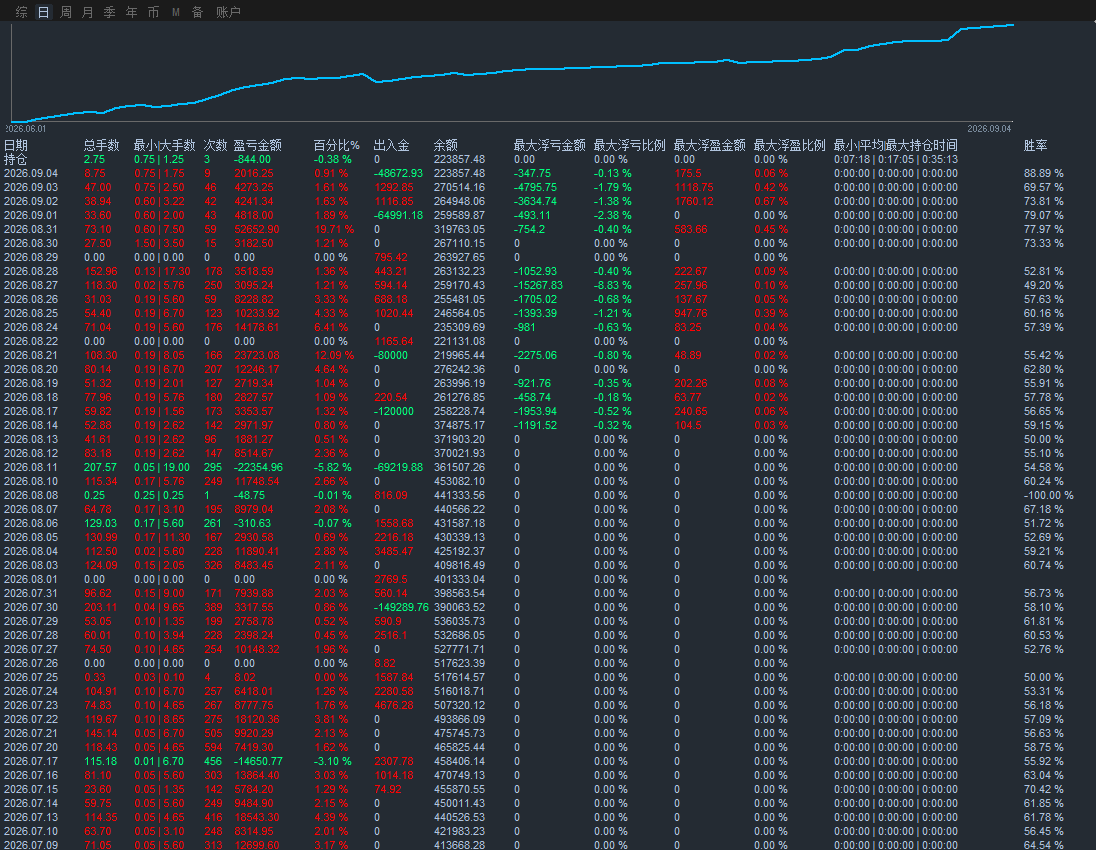This screenshot has width=1096, height=850.
Task: Open the 季 quarterly tab
Action: click(110, 12)
